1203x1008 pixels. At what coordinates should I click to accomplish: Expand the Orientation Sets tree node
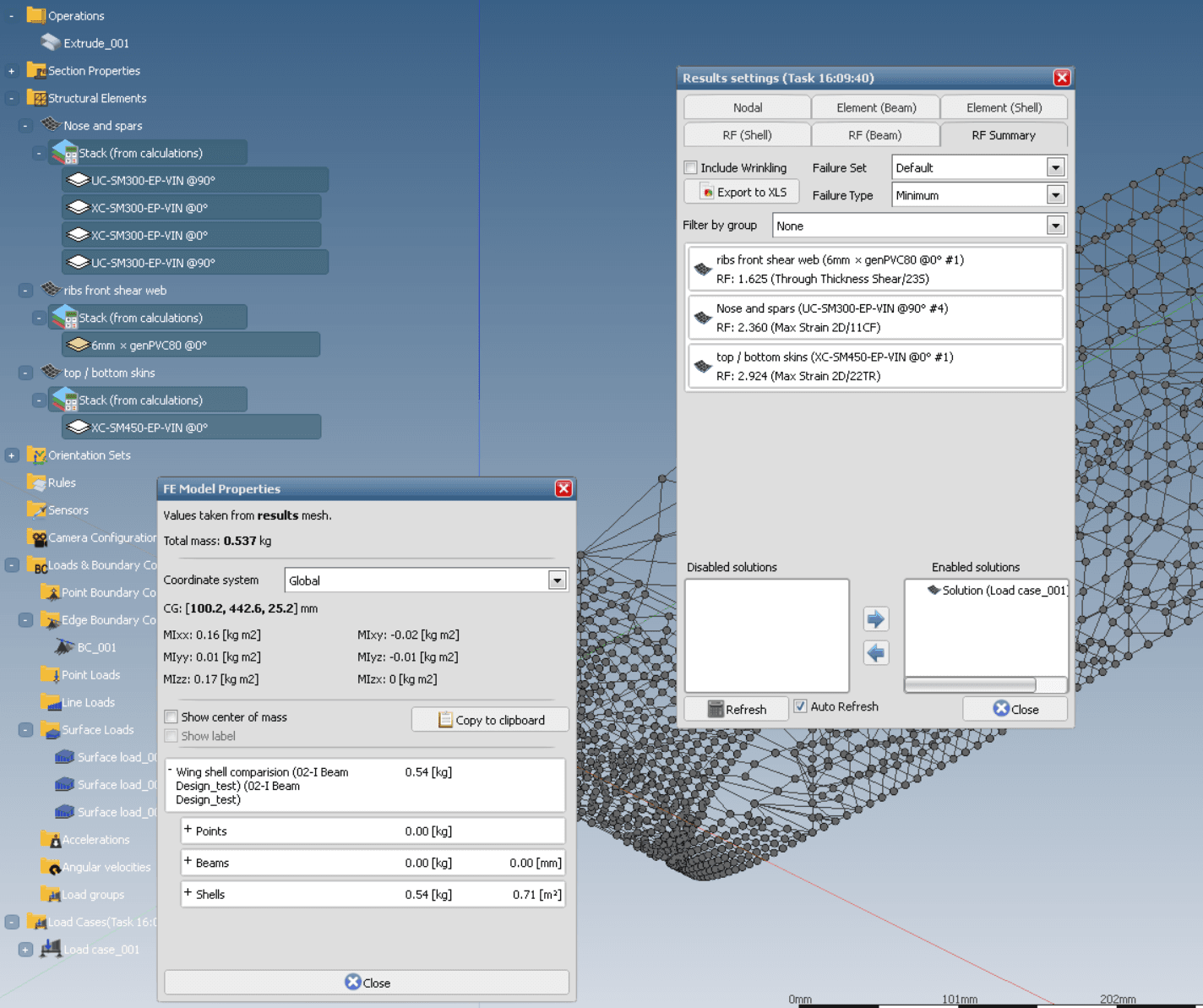point(12,455)
